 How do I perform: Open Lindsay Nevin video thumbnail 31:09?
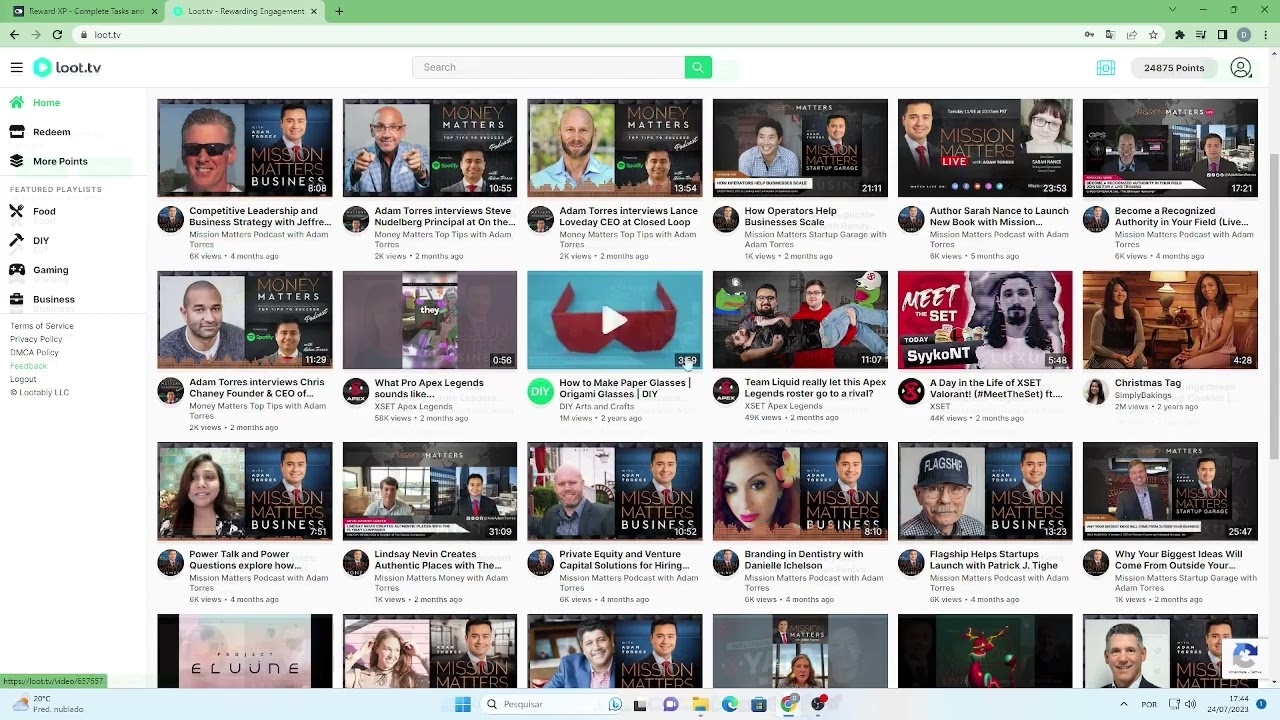click(429, 491)
